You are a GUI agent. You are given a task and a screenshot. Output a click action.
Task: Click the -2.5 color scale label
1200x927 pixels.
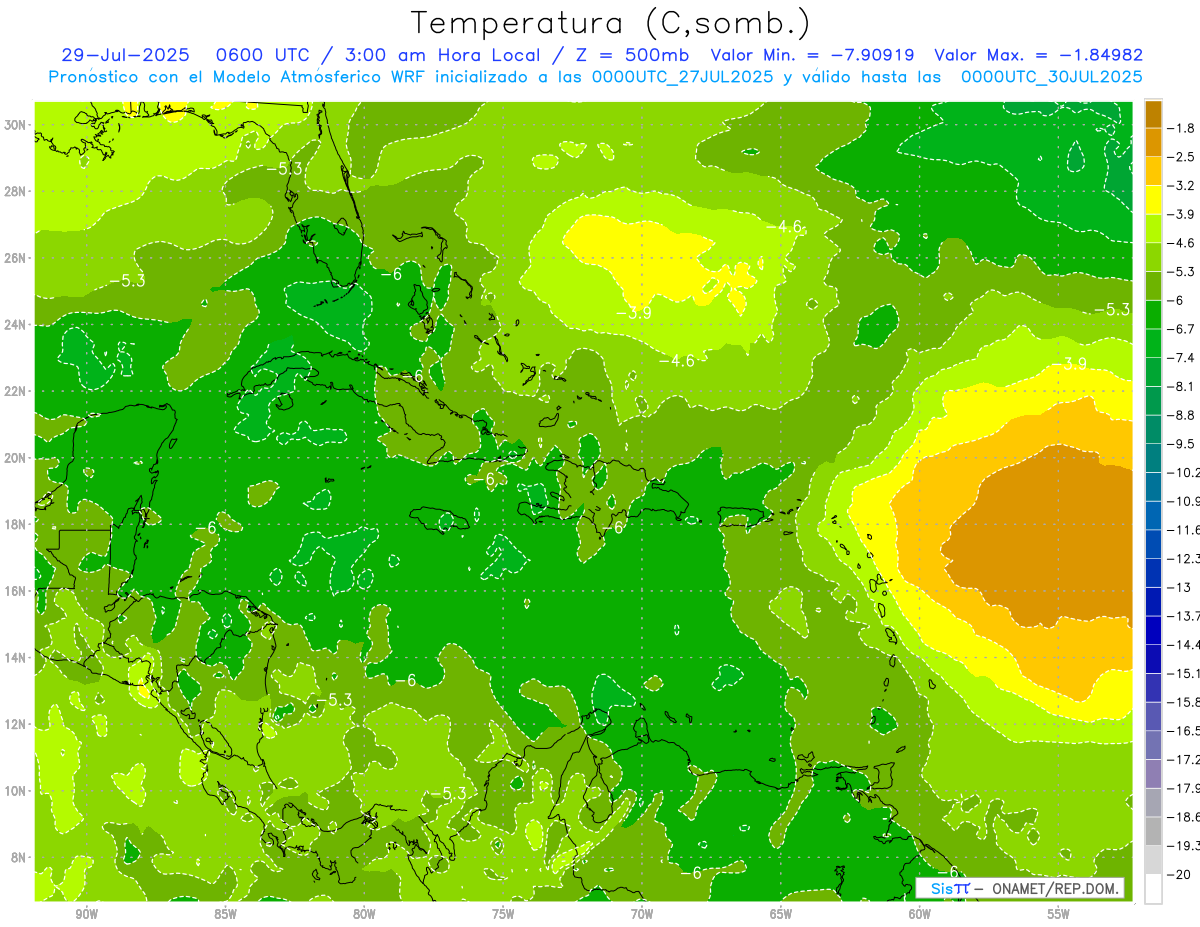[1181, 157]
